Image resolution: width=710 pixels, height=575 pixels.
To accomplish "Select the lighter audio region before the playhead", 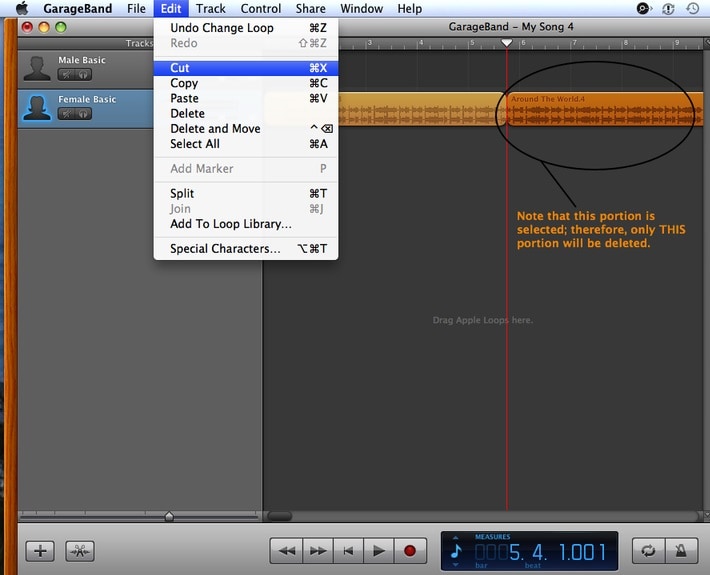I will pyautogui.click(x=421, y=109).
